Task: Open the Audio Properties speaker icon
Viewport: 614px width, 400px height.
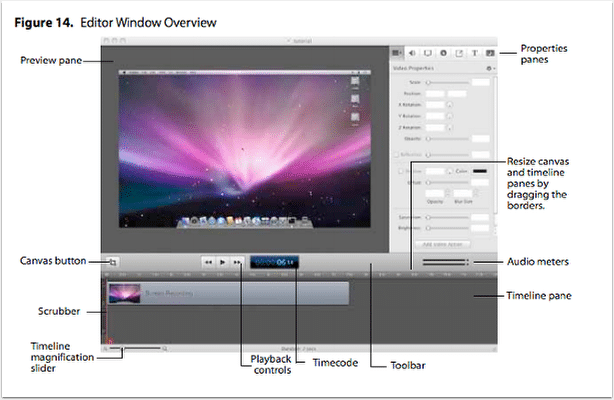Action: click(412, 53)
